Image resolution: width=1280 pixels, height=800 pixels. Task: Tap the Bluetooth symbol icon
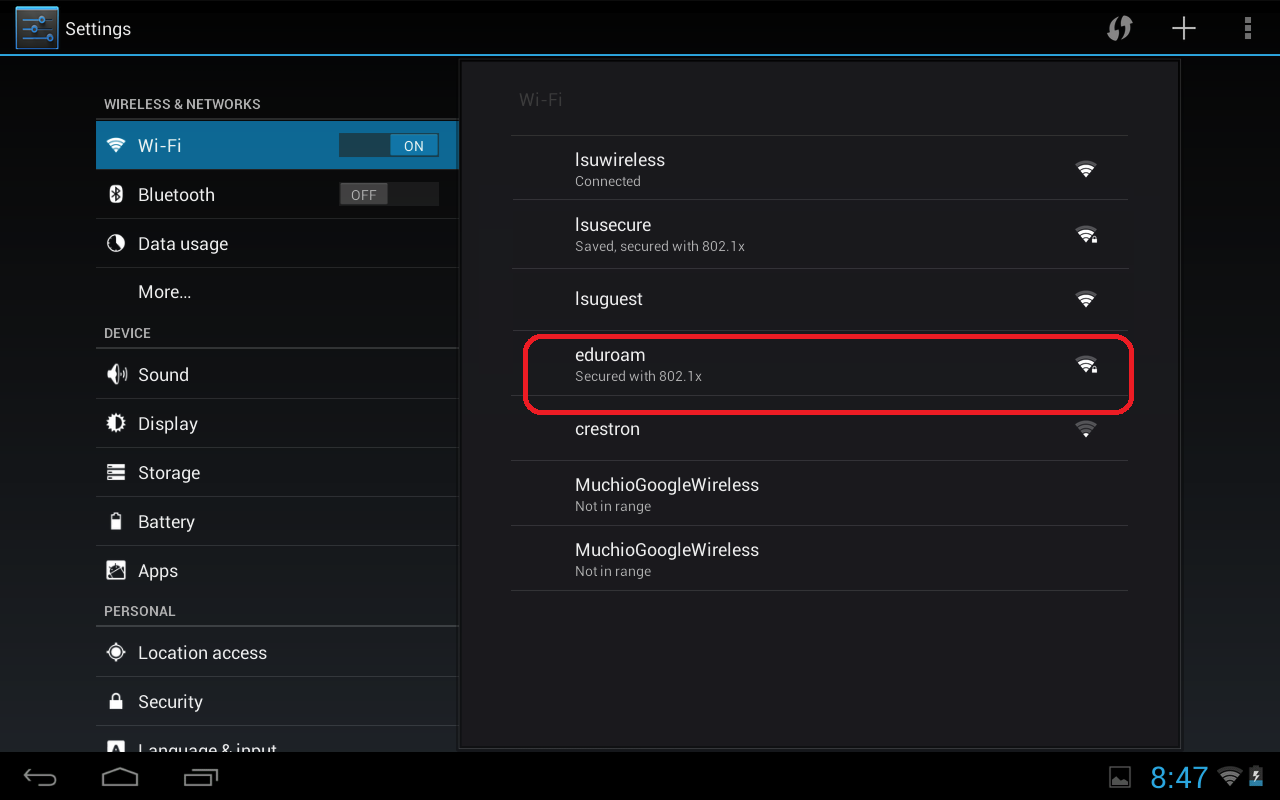click(x=116, y=194)
